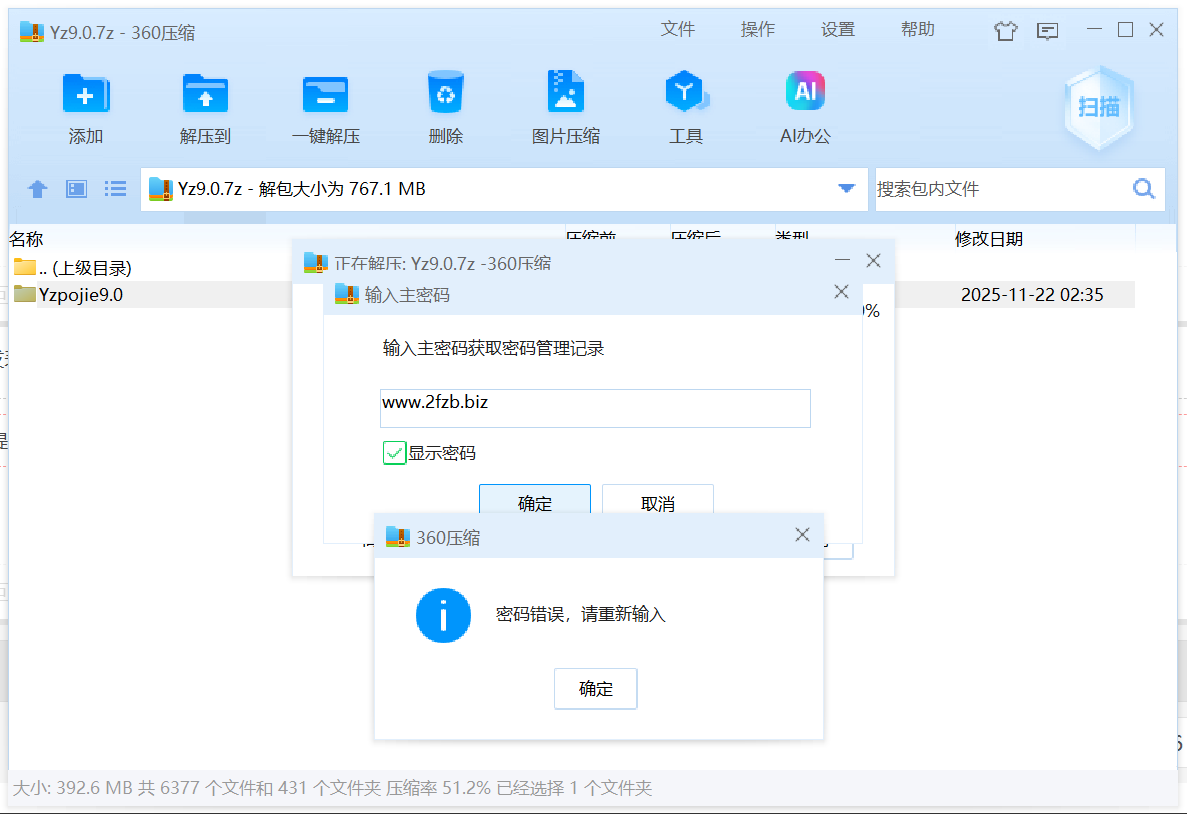Sort by the 名称 column header
This screenshot has height=815, width=1187.
pyautogui.click(x=26, y=239)
